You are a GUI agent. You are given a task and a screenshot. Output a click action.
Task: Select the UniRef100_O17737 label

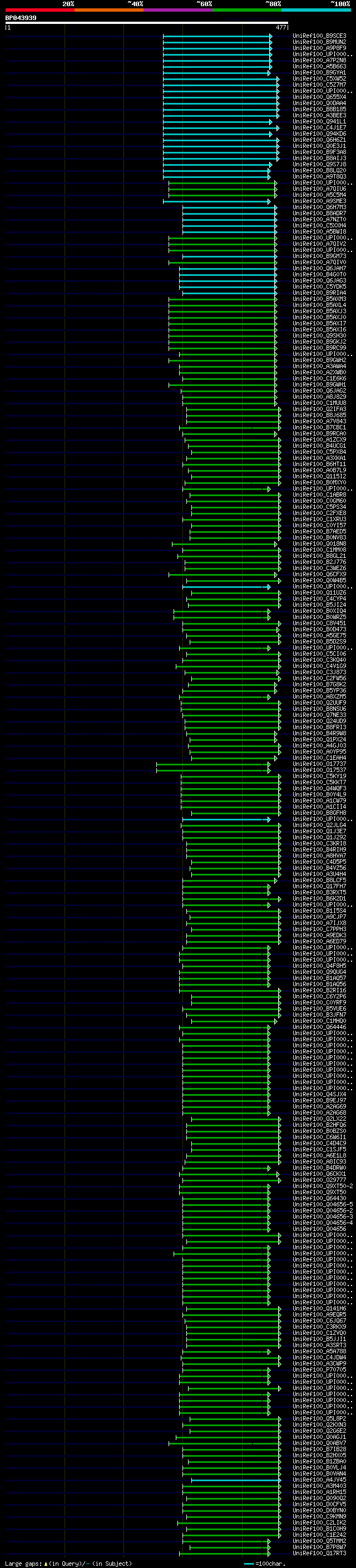click(319, 764)
